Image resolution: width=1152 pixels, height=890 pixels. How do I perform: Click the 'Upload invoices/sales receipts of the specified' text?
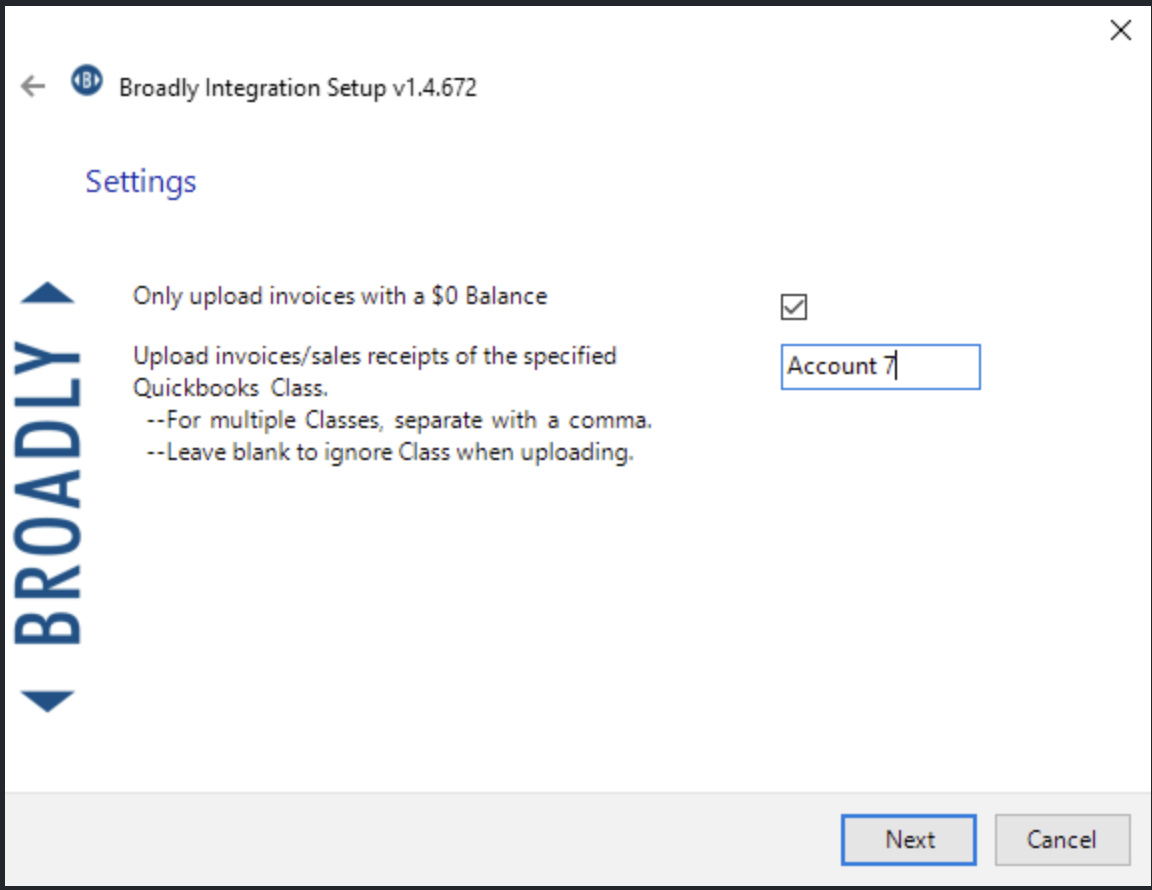pyautogui.click(x=375, y=356)
